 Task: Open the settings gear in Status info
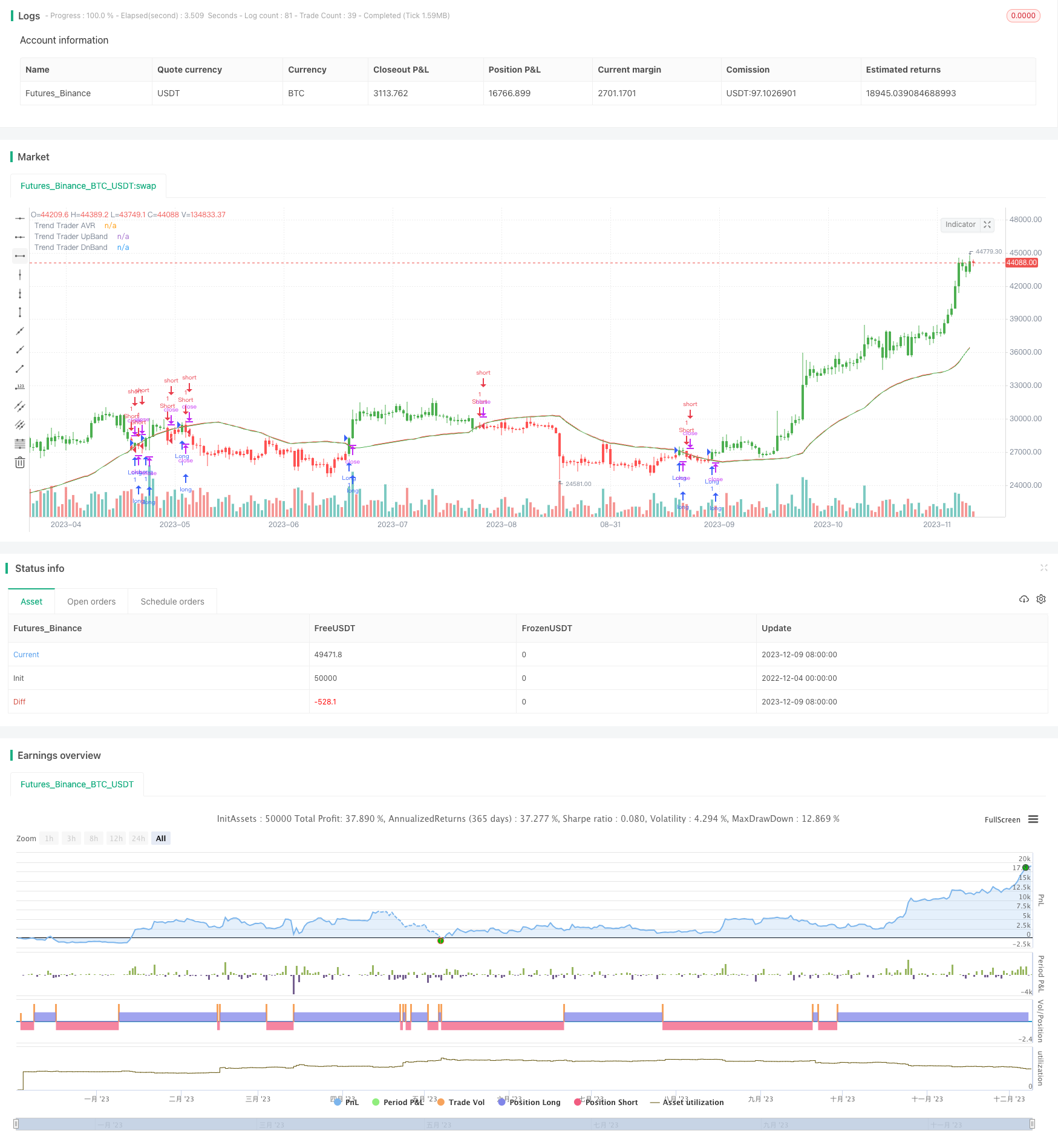point(1041,599)
